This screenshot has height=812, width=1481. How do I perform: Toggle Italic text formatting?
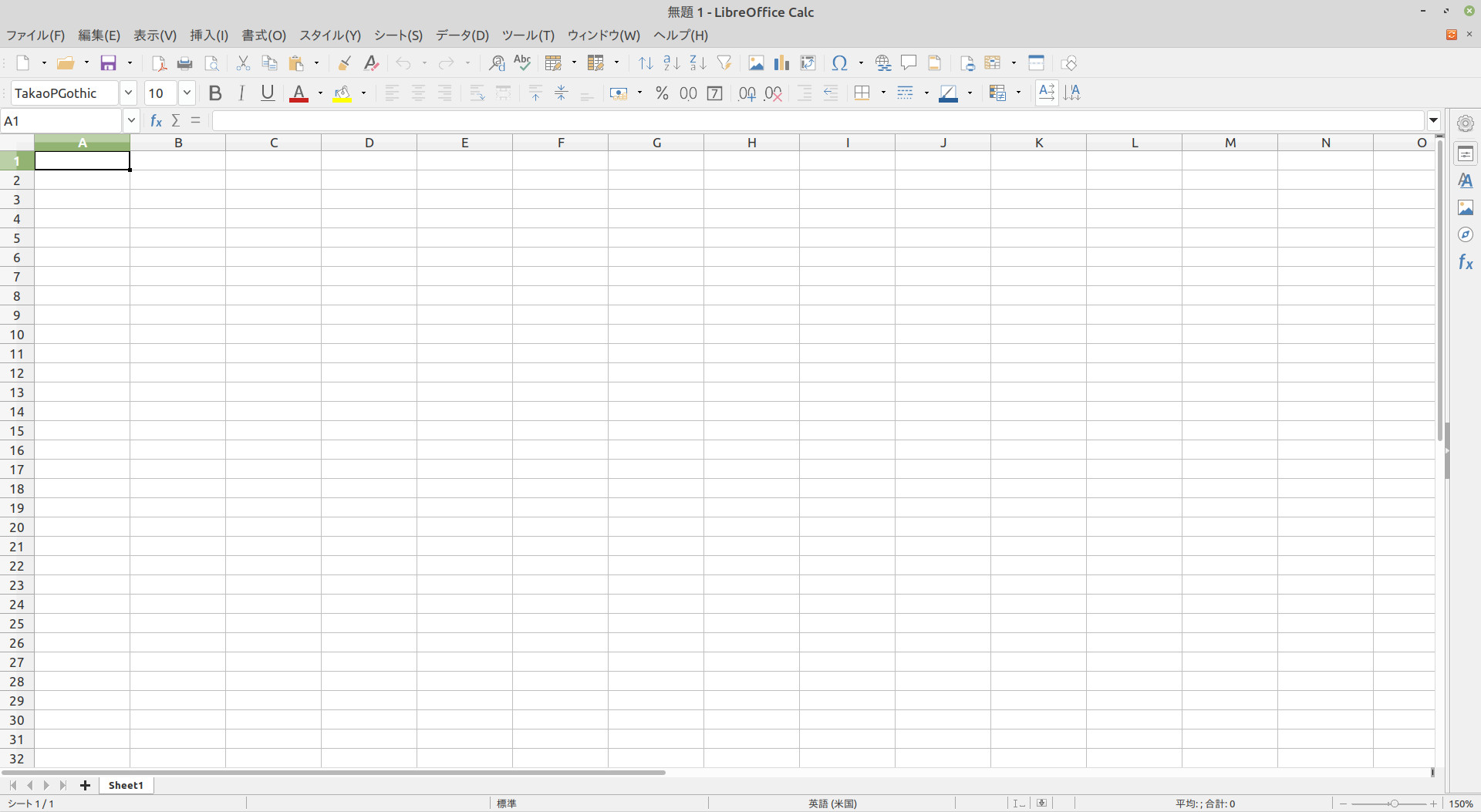[x=241, y=93]
